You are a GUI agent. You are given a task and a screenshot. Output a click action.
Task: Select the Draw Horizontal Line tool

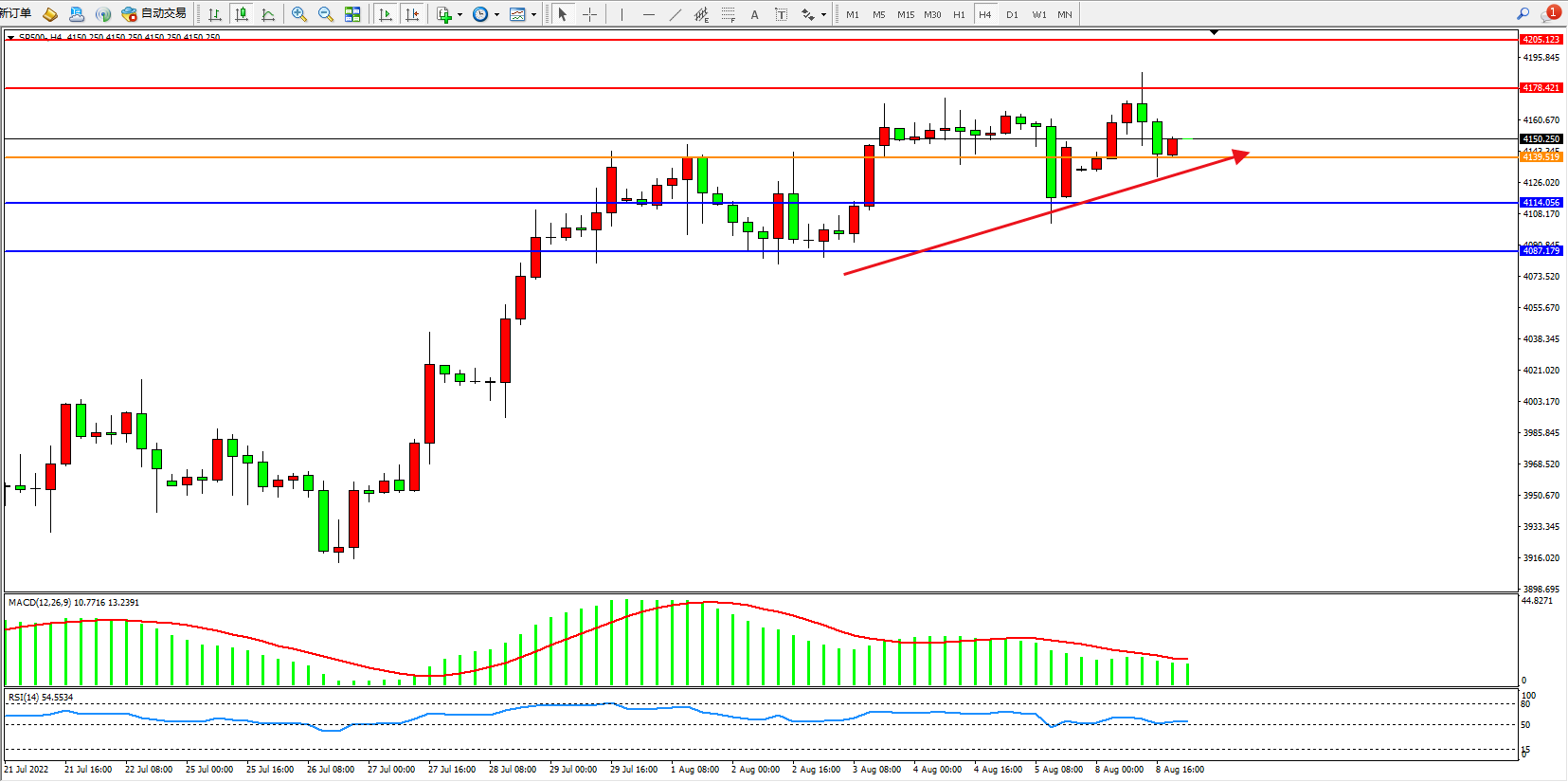click(648, 14)
